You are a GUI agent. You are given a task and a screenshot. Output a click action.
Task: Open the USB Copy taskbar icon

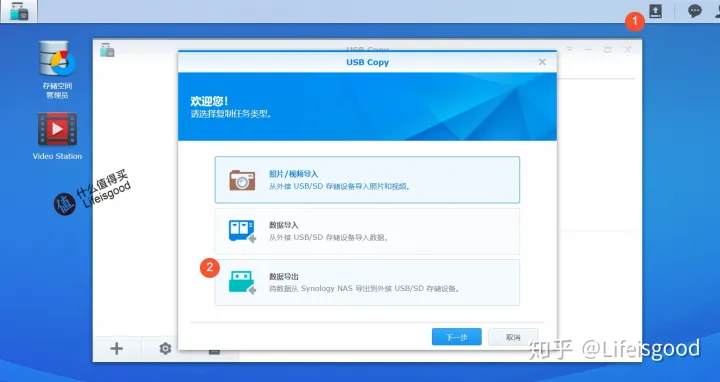click(x=19, y=11)
